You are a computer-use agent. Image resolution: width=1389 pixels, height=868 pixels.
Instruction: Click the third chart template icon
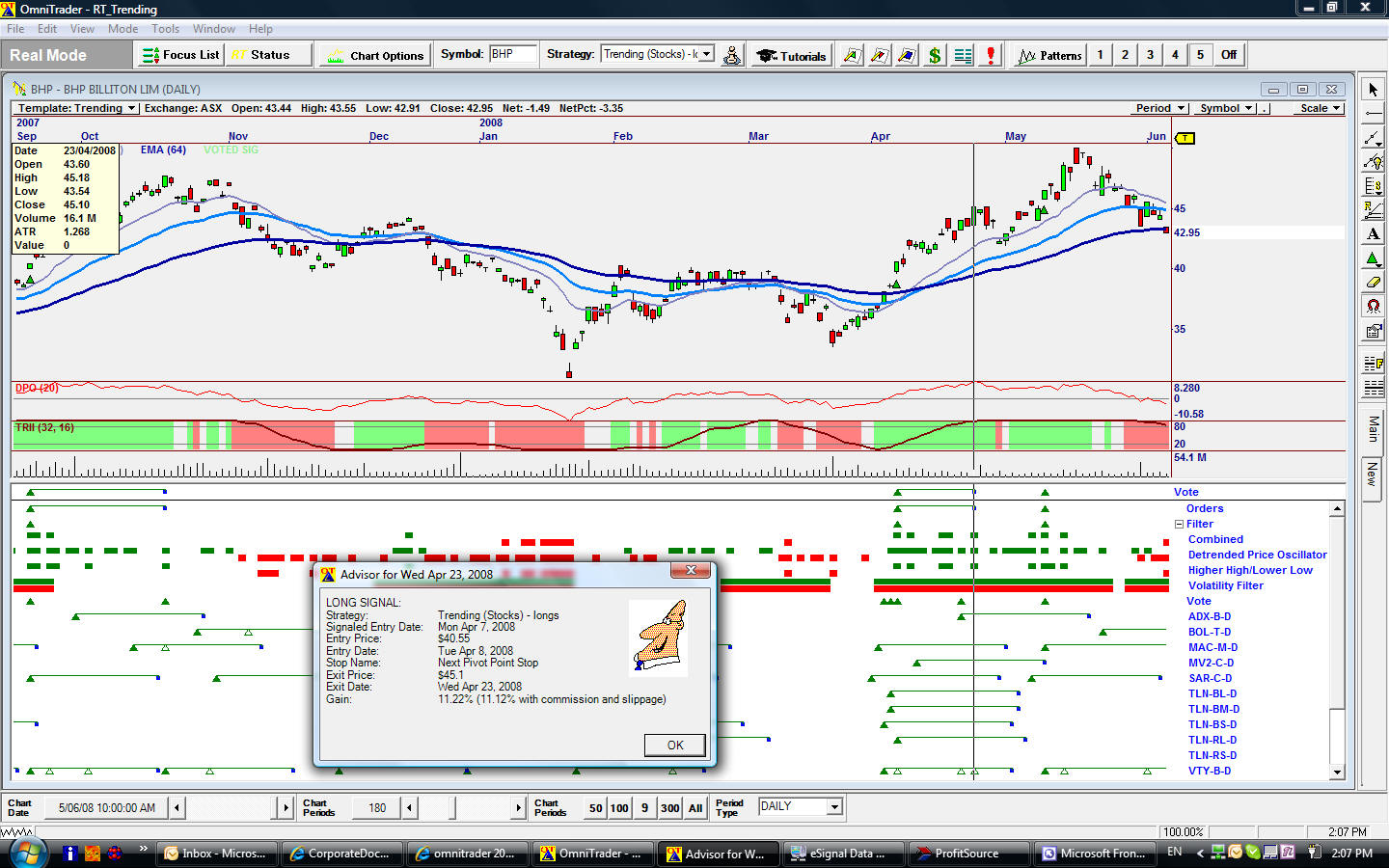907,55
